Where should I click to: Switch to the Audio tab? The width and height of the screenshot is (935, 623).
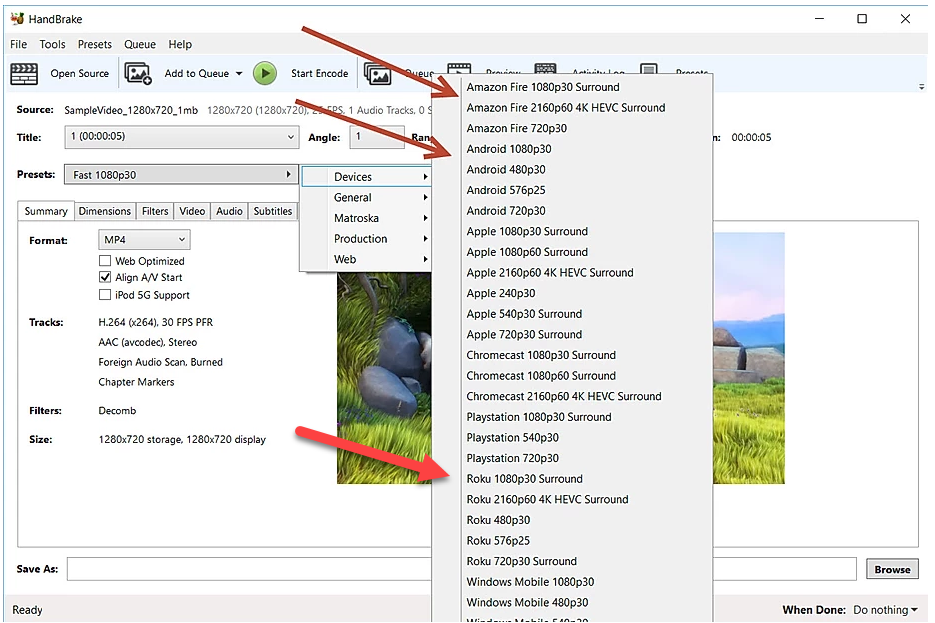(x=229, y=211)
